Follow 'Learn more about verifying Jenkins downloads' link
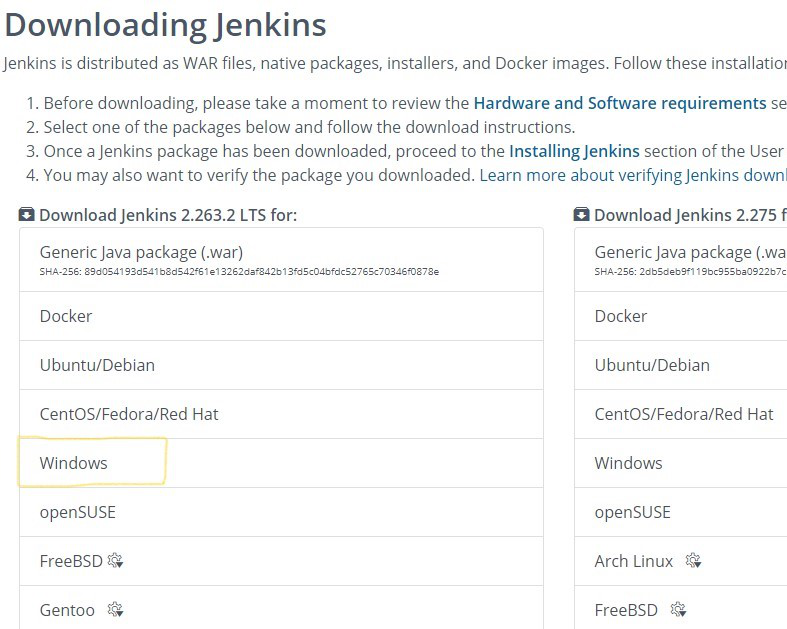This screenshot has height=629, width=787. point(633,175)
